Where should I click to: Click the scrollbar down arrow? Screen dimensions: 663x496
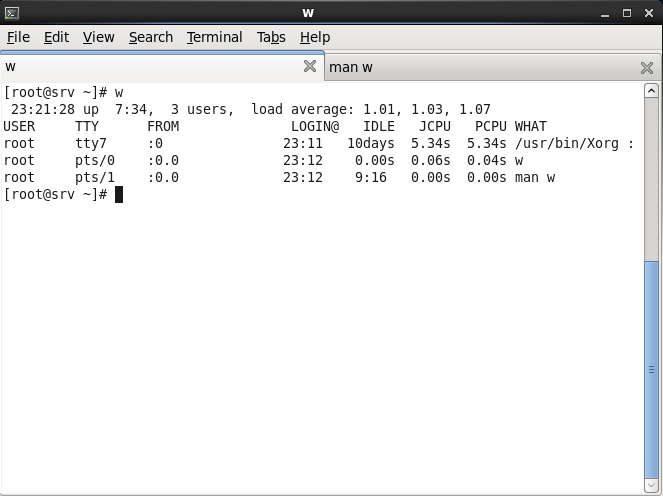point(652,487)
